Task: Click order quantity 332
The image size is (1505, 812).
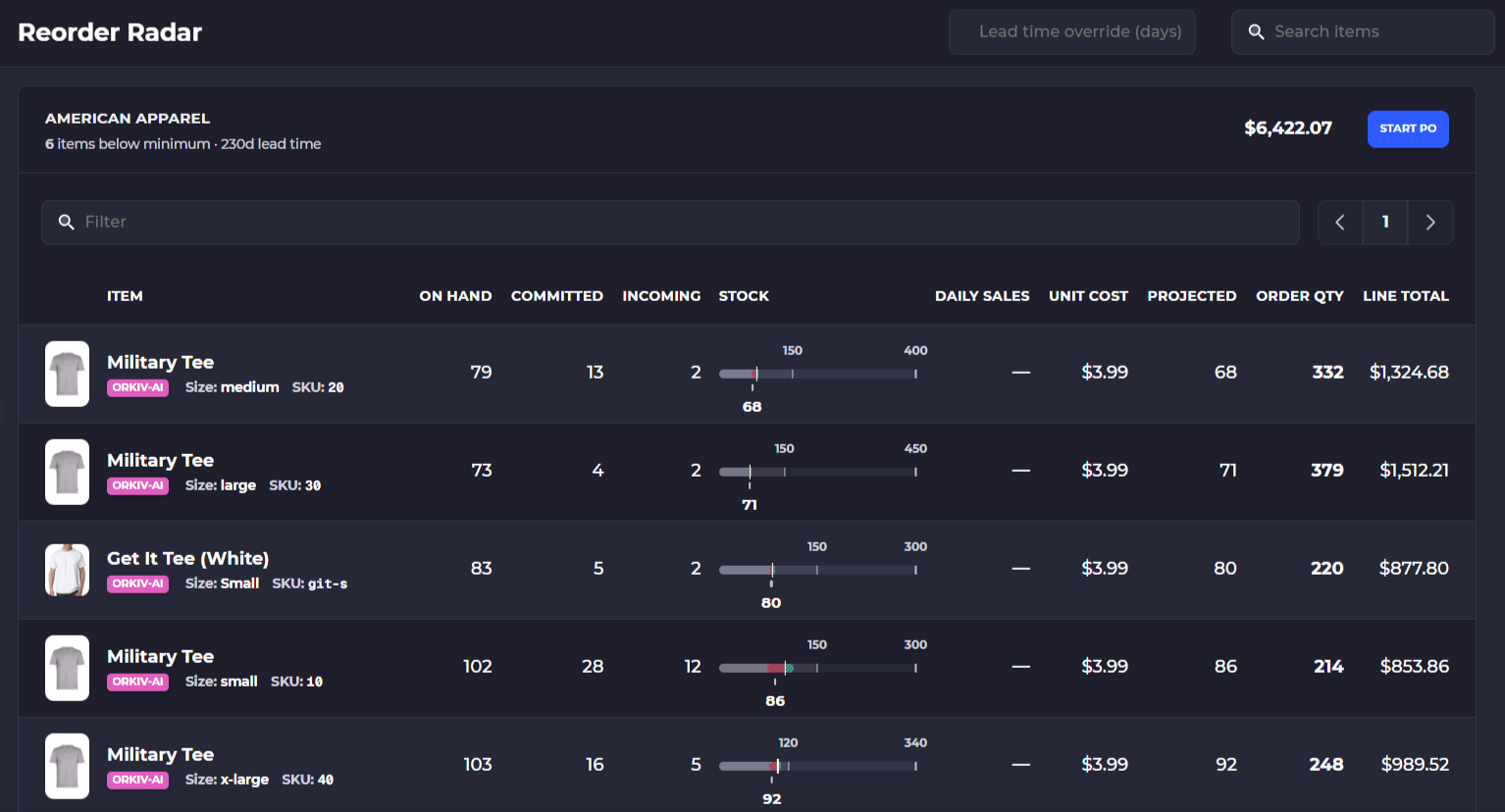Action: coord(1328,373)
